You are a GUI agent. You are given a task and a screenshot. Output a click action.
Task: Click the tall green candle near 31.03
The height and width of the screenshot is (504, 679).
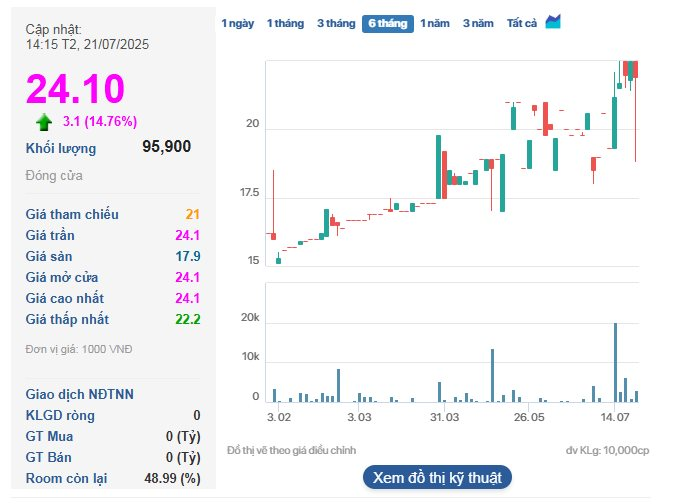click(x=439, y=167)
